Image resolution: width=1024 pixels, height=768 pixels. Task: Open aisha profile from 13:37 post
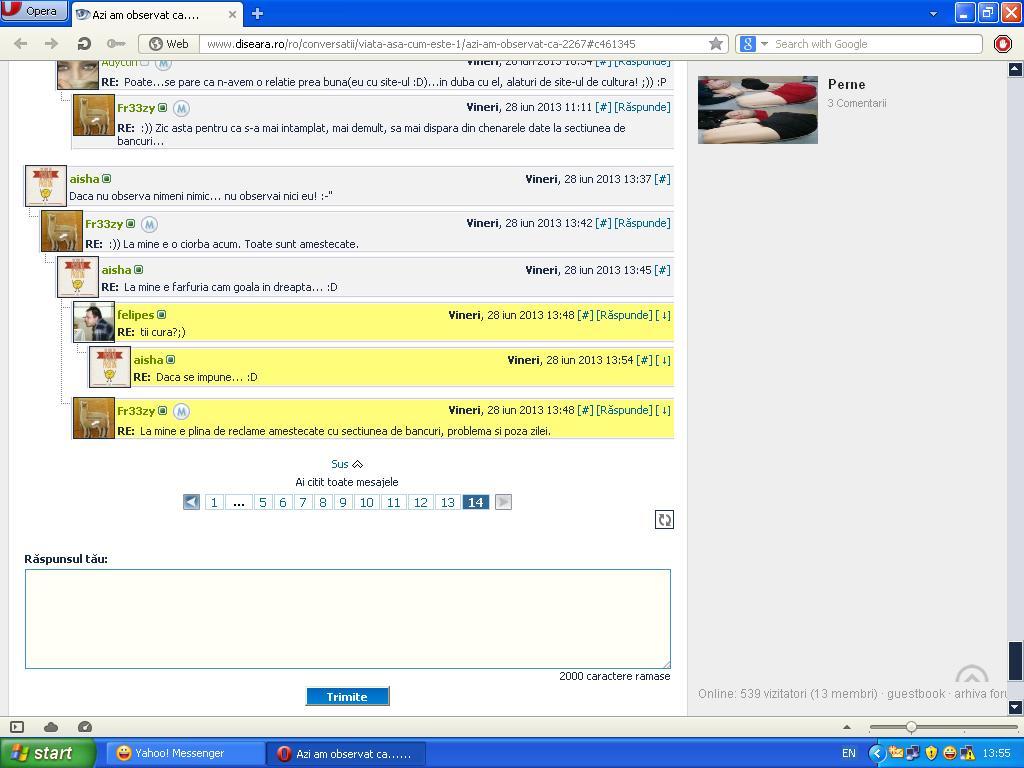(84, 179)
